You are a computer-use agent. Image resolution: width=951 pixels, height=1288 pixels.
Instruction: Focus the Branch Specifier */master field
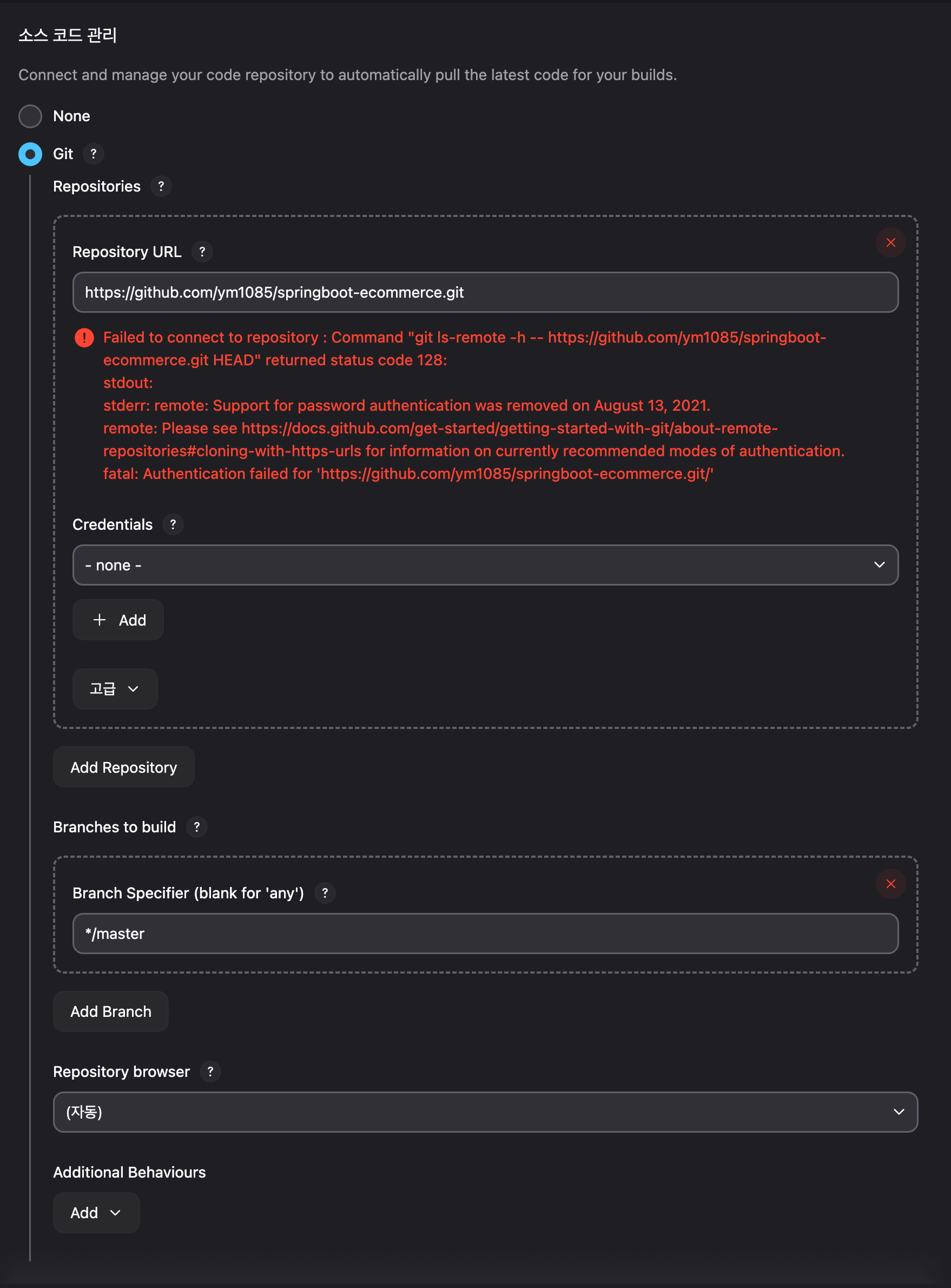[485, 934]
